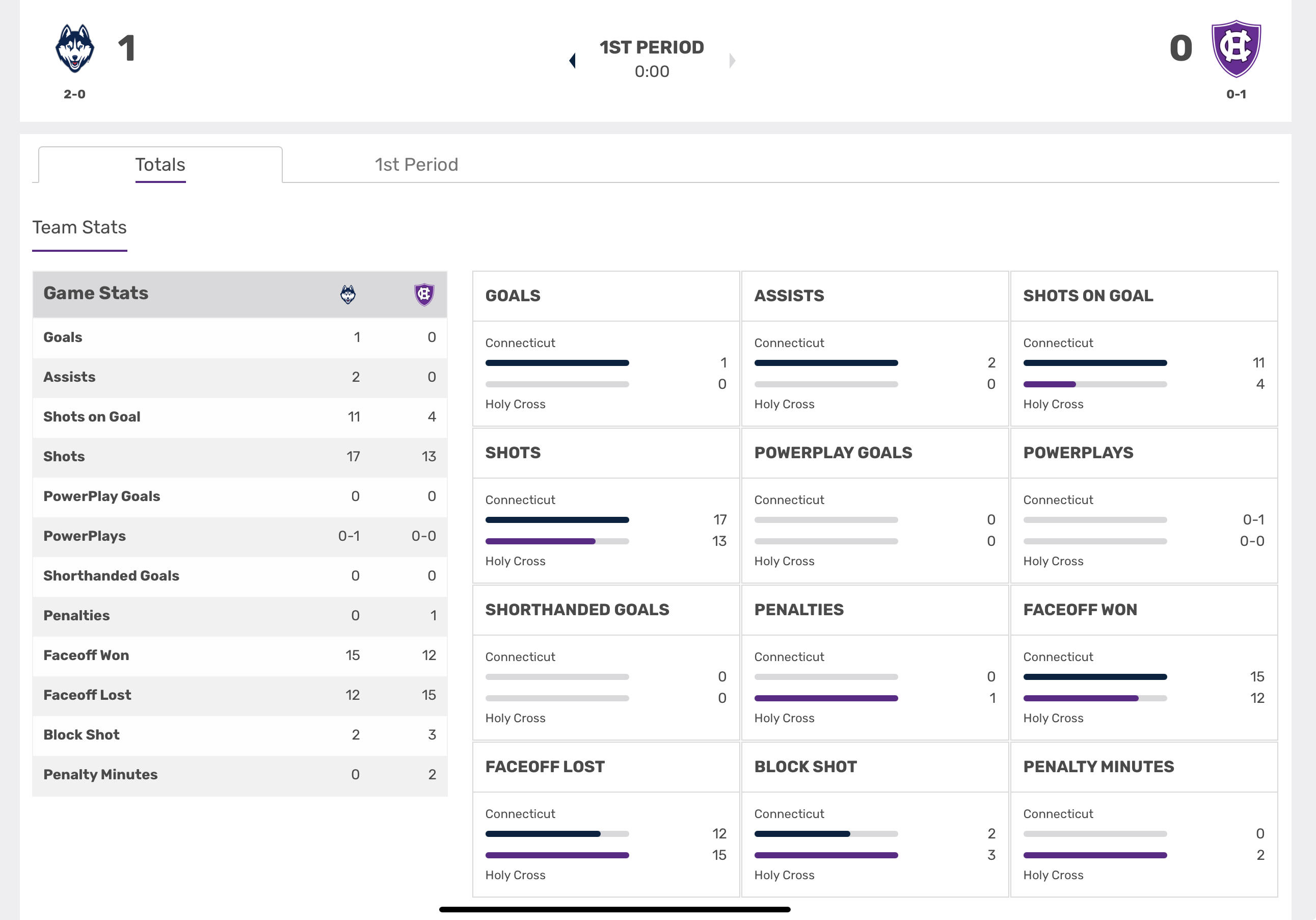Click the Connecticut bar in the ASSISTS card
This screenshot has height=920, width=1316.
pos(826,363)
